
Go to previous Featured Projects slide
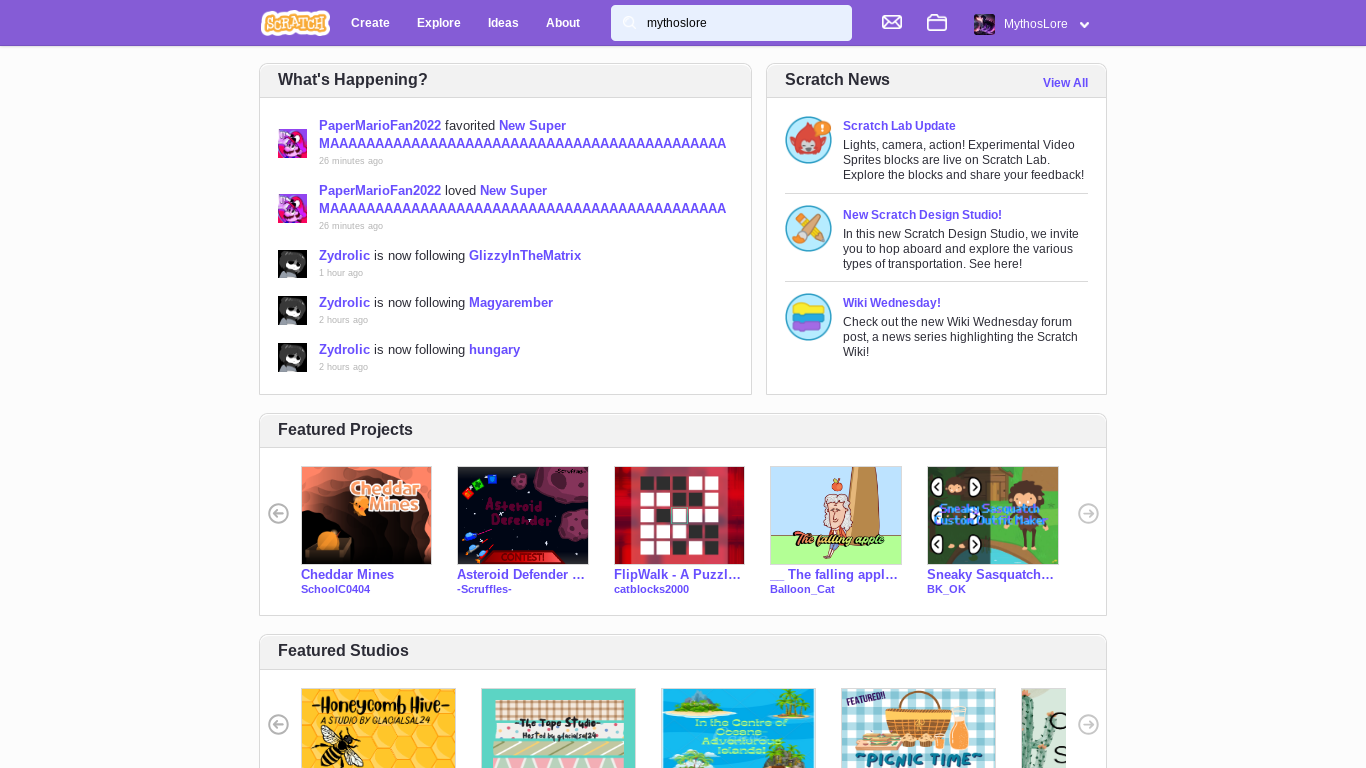[x=278, y=513]
